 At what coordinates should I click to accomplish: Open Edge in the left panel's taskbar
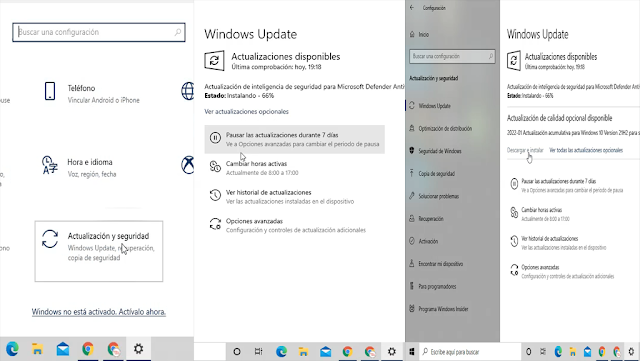click(x=12, y=349)
